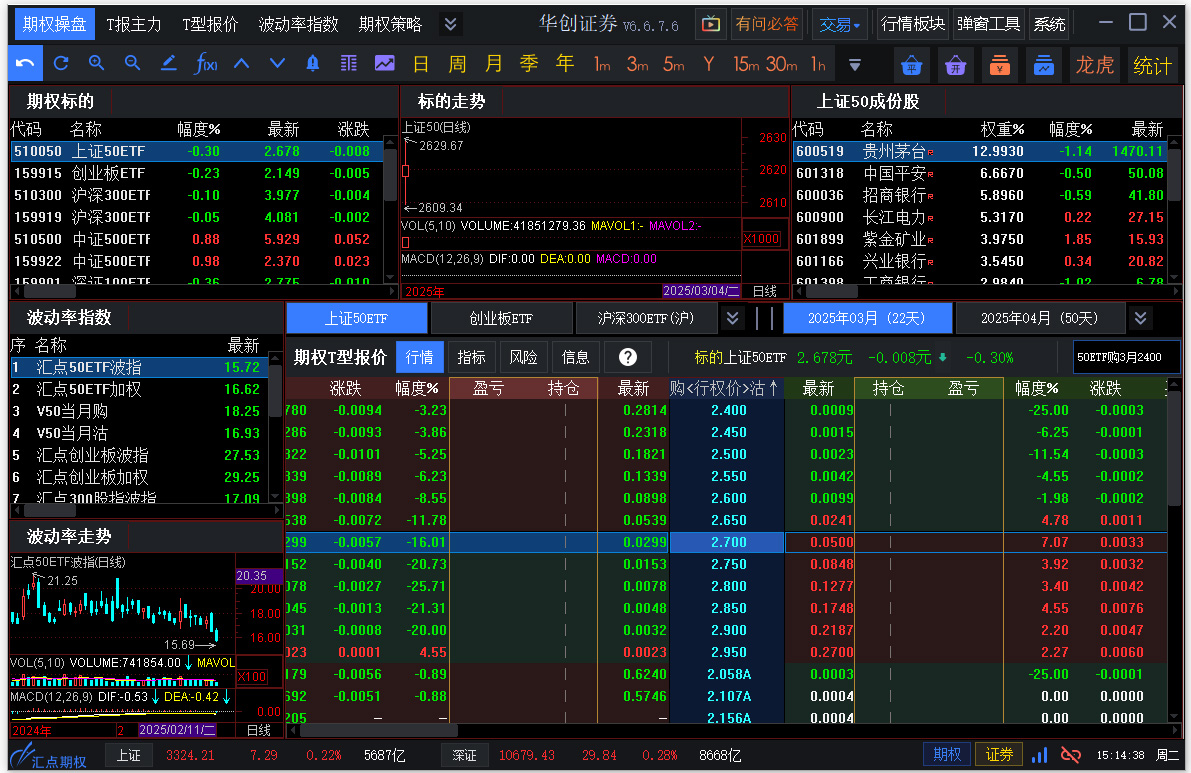Click the purple basket 开 icon
The image size is (1191, 773).
[x=956, y=65]
